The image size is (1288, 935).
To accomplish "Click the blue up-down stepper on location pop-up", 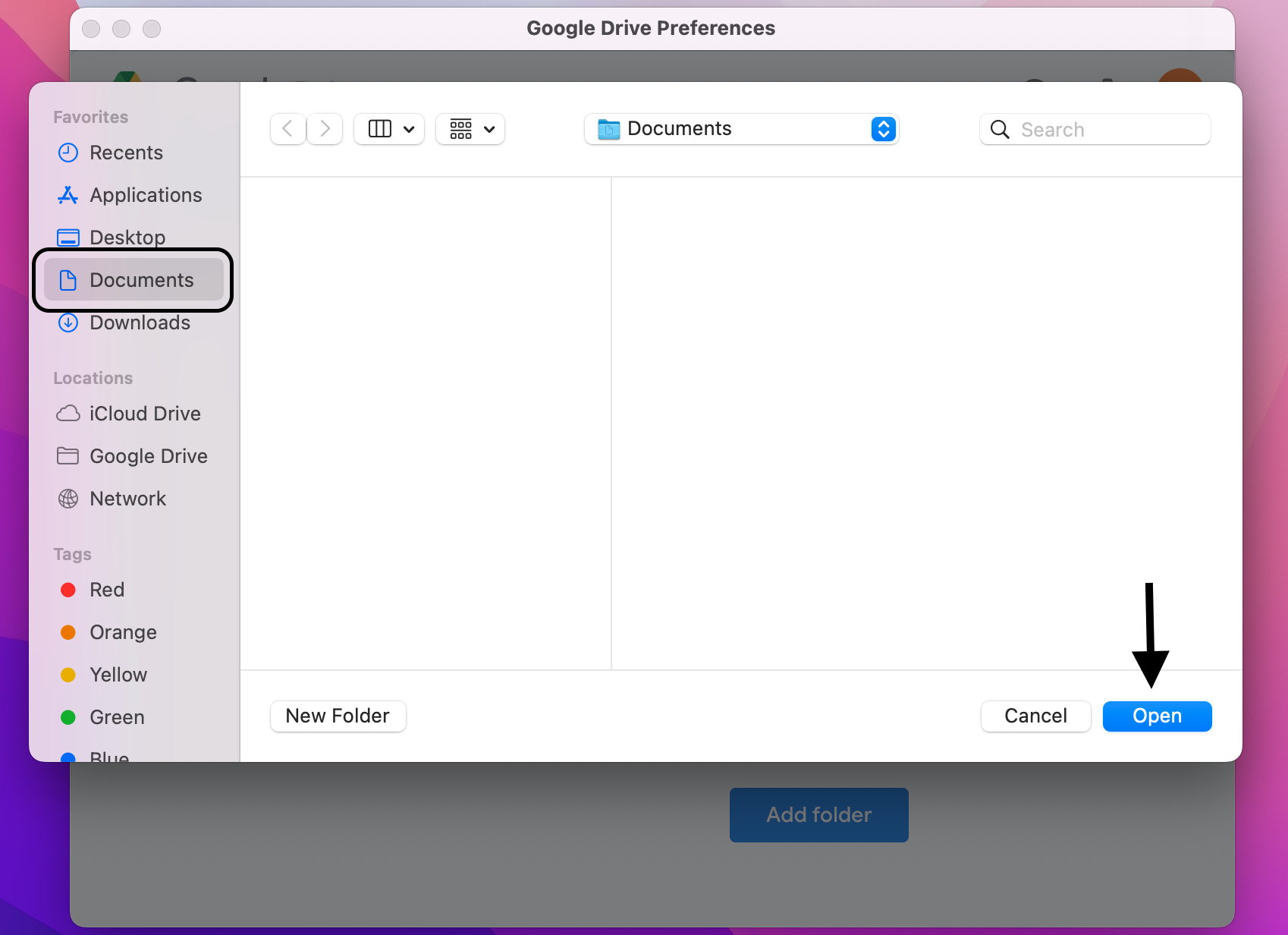I will tap(884, 129).
